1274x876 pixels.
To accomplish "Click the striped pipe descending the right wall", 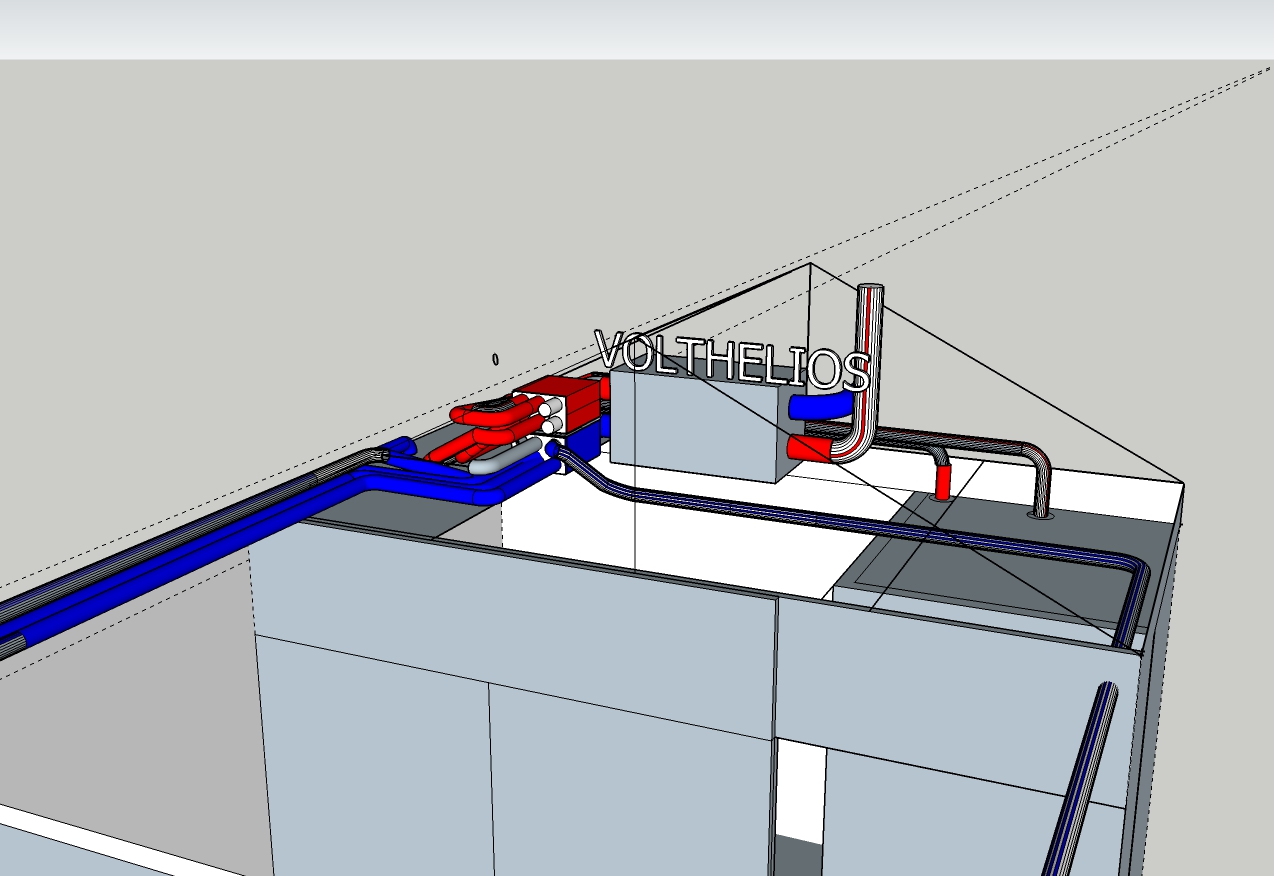I will point(1080,780).
